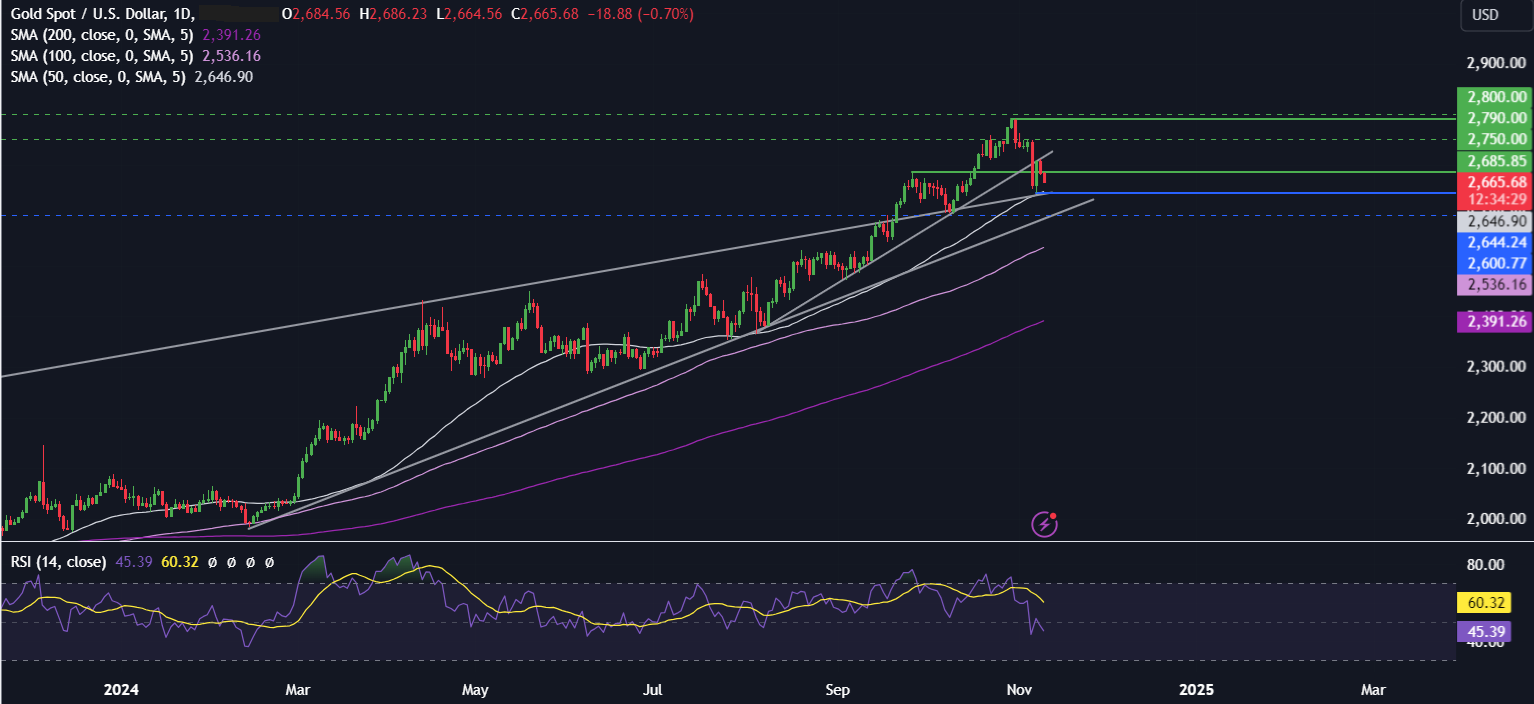Click the 2024 label on time axis
Screen dimensions: 1534x704
[120, 690]
